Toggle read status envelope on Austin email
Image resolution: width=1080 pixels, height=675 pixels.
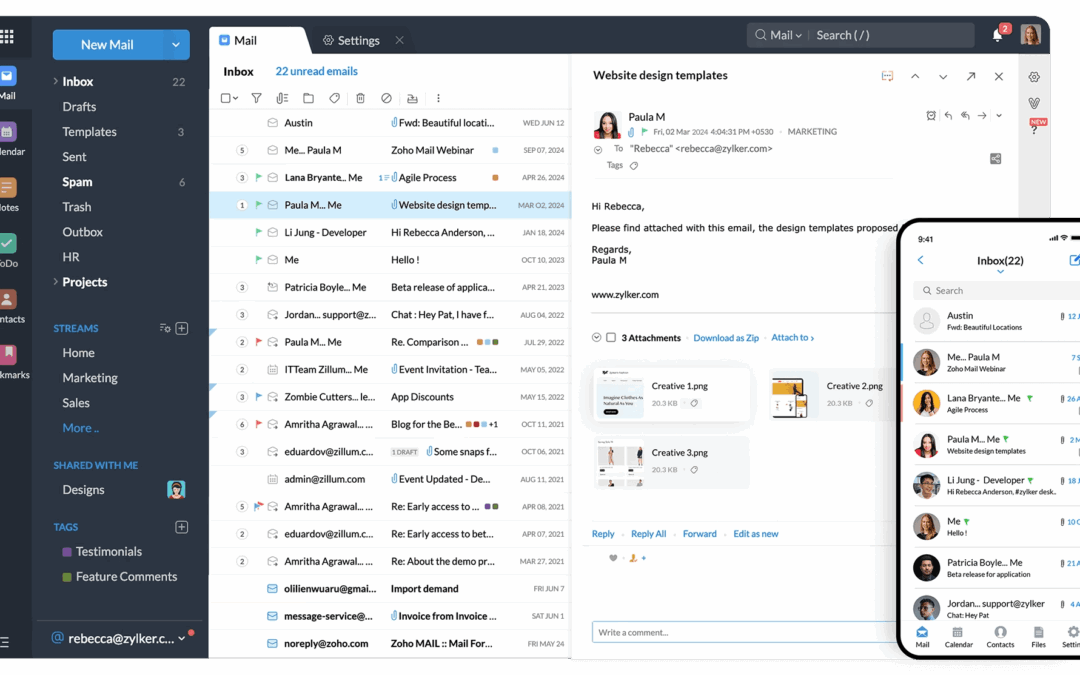273,123
